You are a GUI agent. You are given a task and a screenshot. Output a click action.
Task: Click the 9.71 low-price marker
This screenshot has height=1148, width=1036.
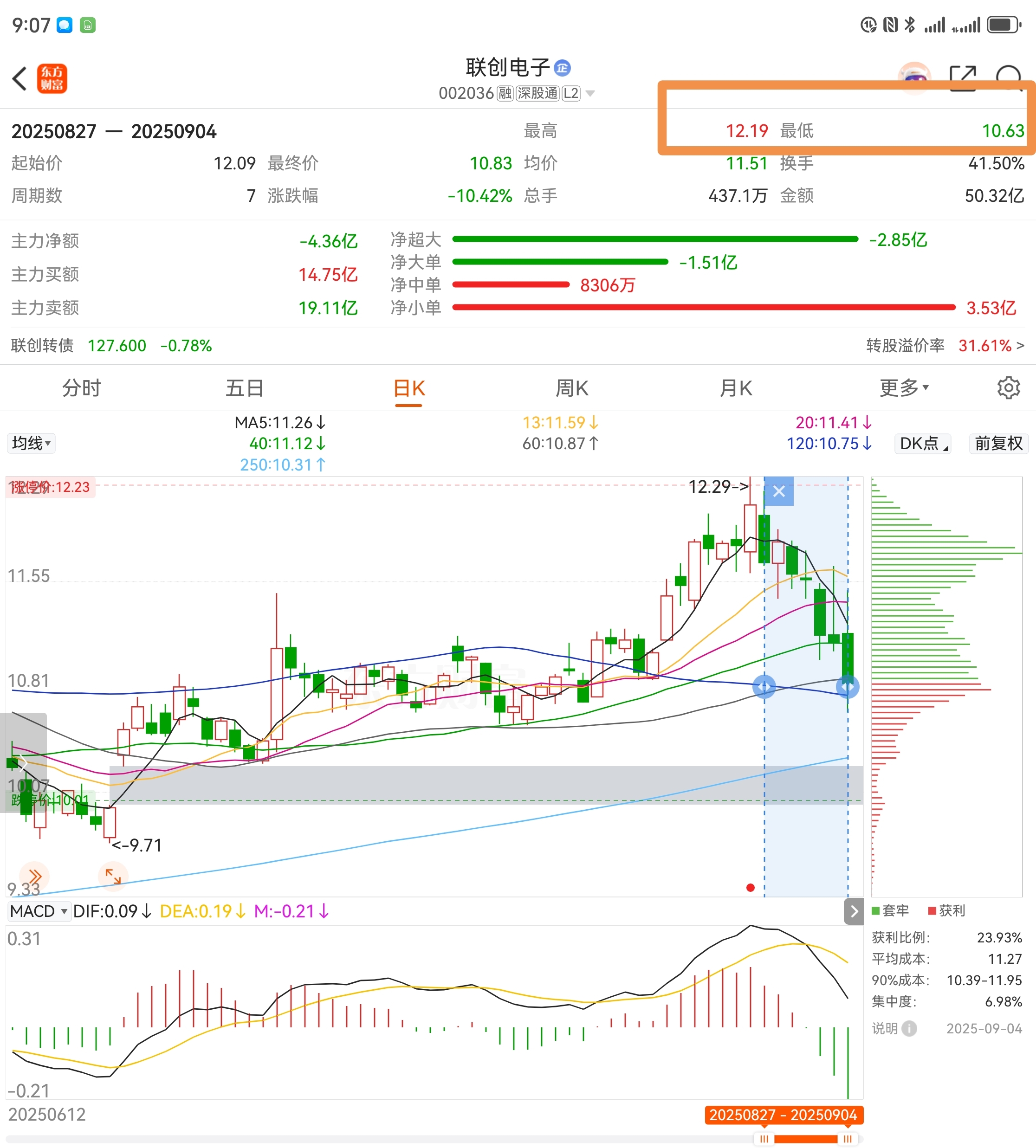click(137, 845)
